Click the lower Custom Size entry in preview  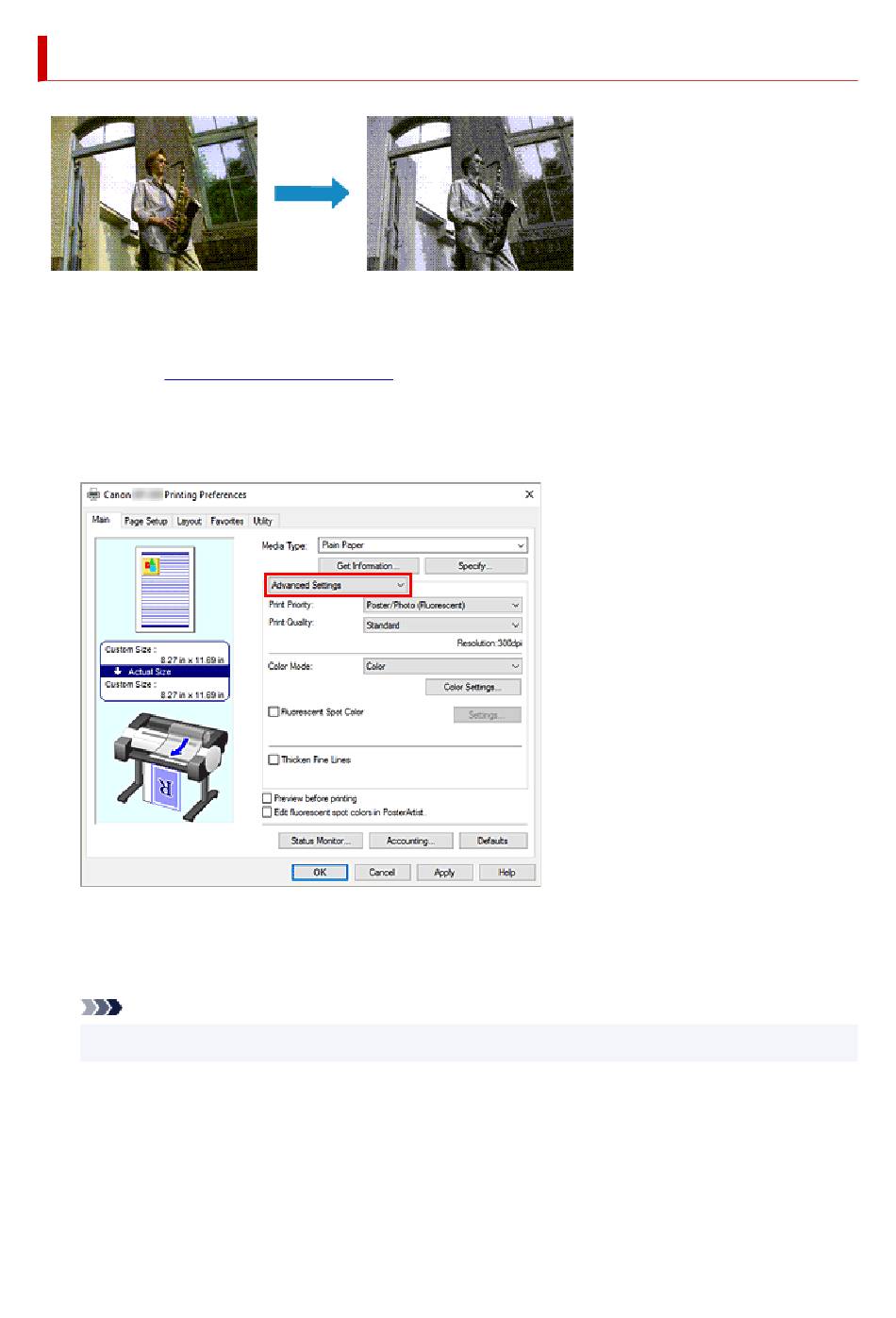(165, 690)
